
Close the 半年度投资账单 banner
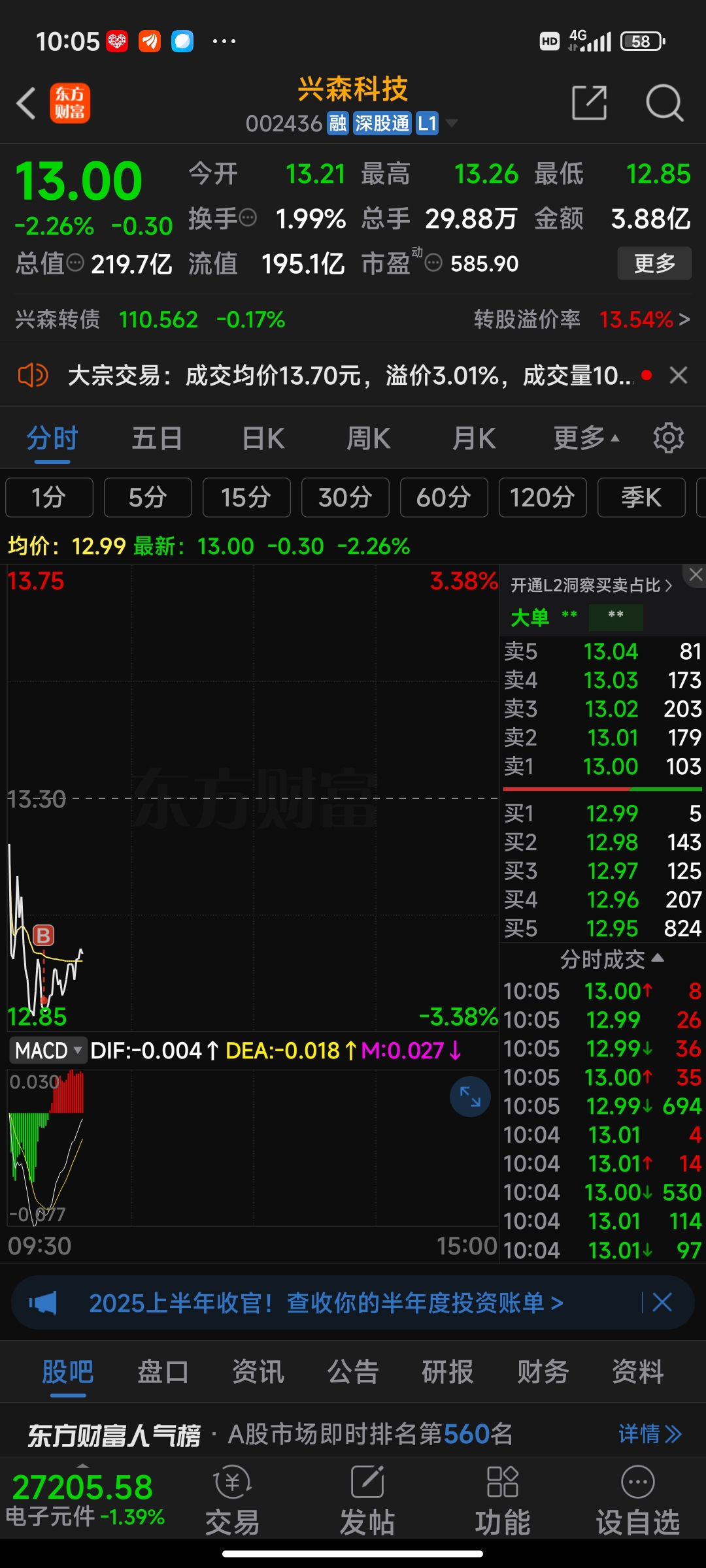pyautogui.click(x=662, y=1302)
